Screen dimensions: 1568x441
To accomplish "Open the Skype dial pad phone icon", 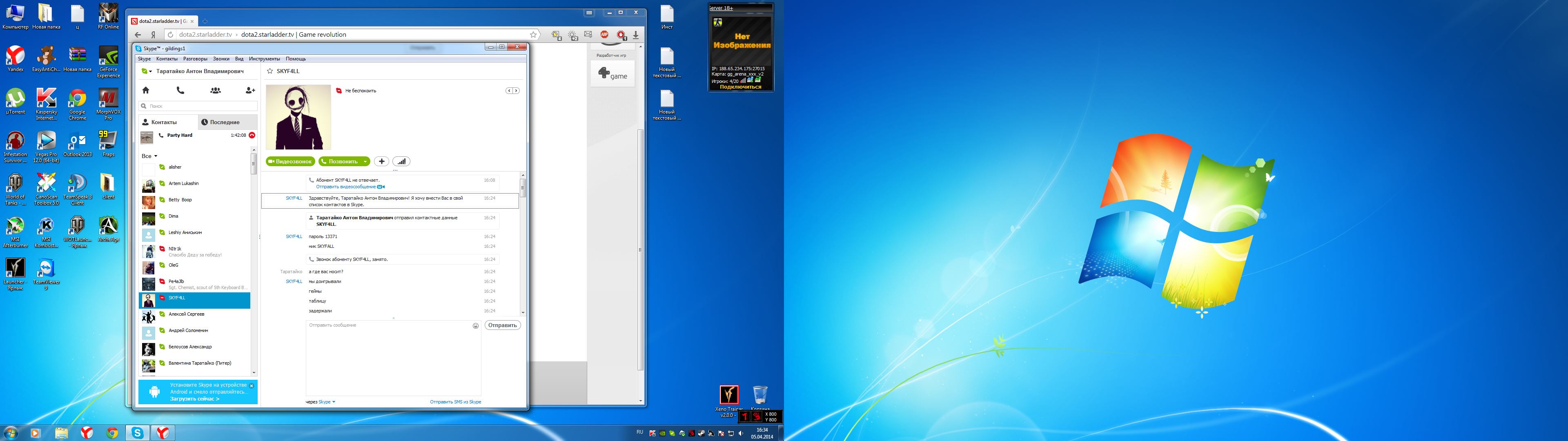I will pyautogui.click(x=180, y=90).
